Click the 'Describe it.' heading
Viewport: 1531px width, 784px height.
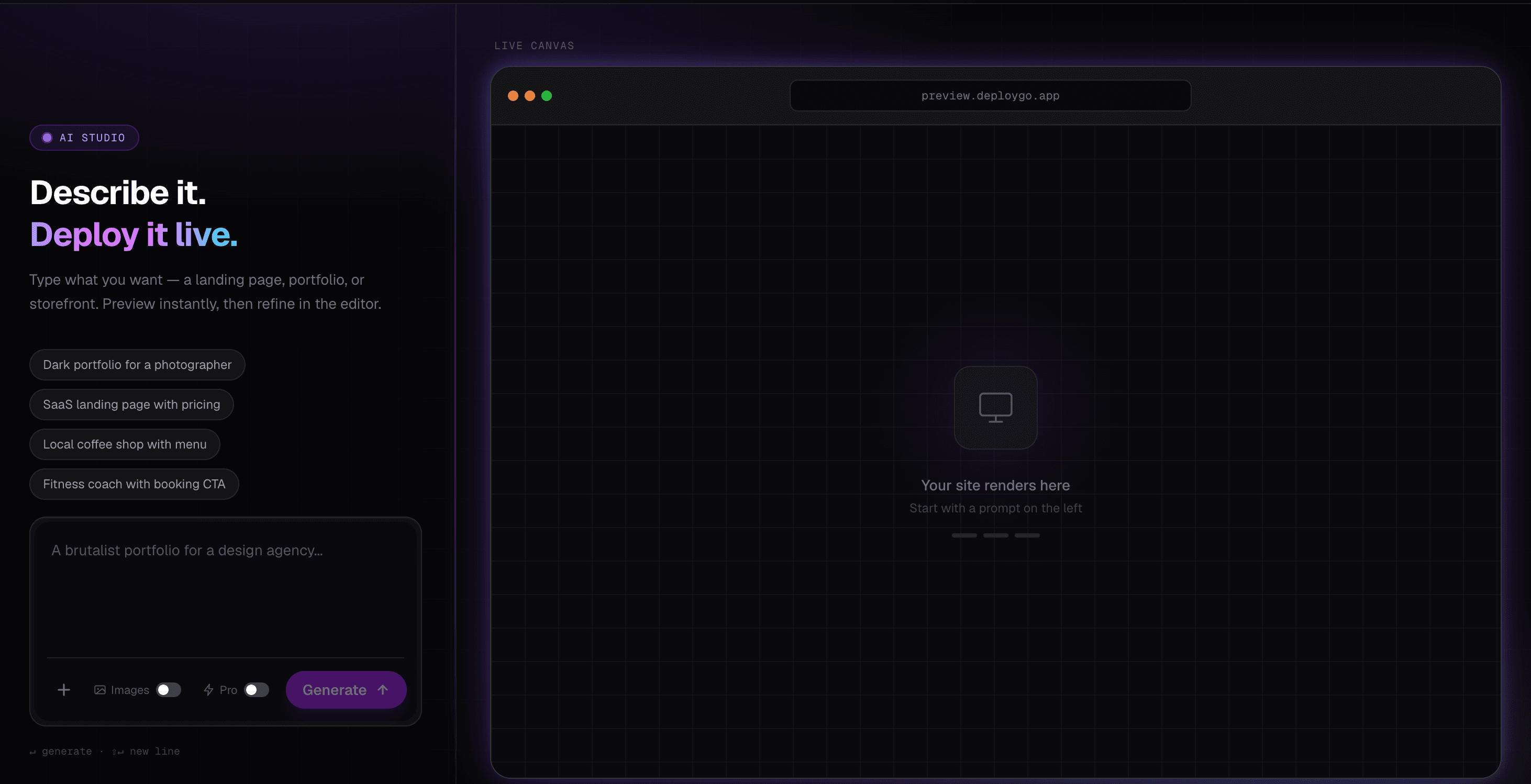pyautogui.click(x=118, y=193)
